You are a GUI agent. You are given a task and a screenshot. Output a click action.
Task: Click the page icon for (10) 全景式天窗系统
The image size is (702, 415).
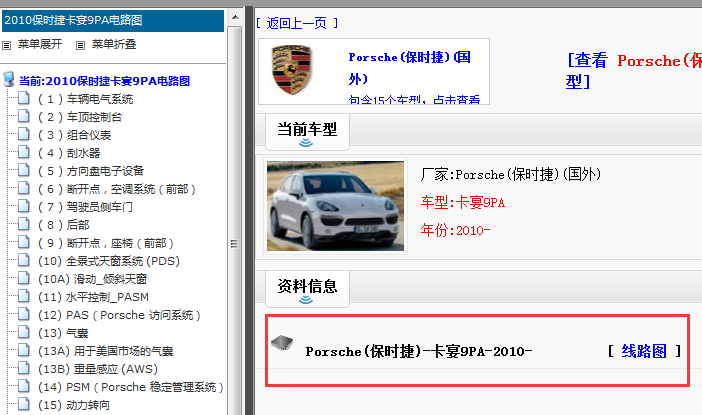[x=24, y=260]
